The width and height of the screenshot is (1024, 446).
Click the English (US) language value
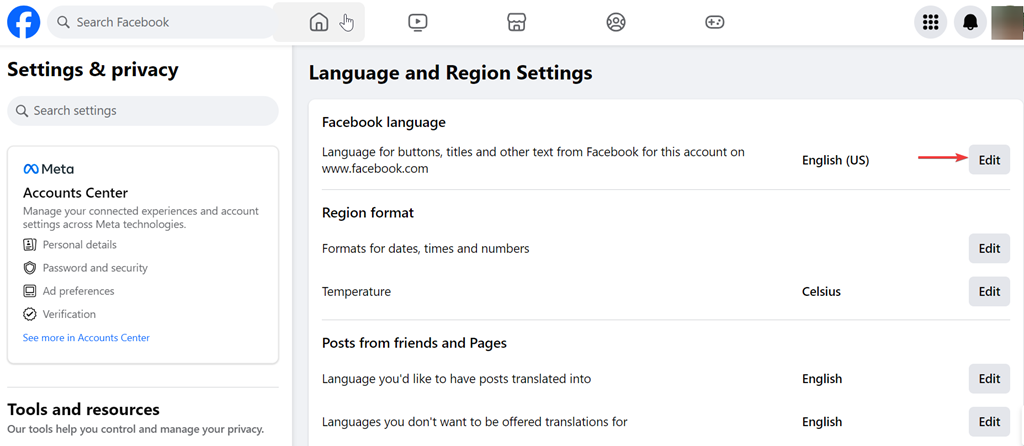point(835,160)
